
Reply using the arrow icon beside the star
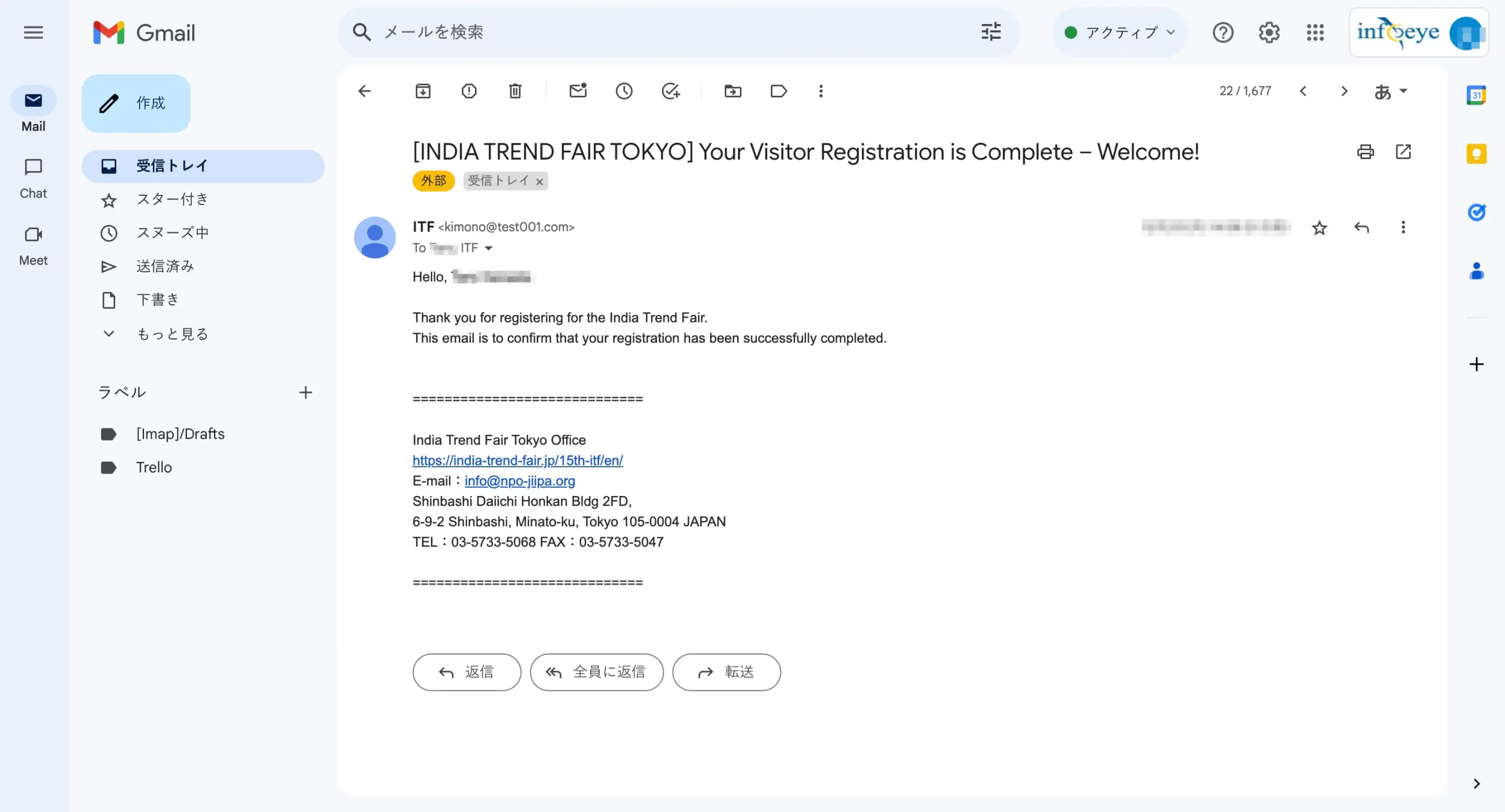[x=1362, y=227]
